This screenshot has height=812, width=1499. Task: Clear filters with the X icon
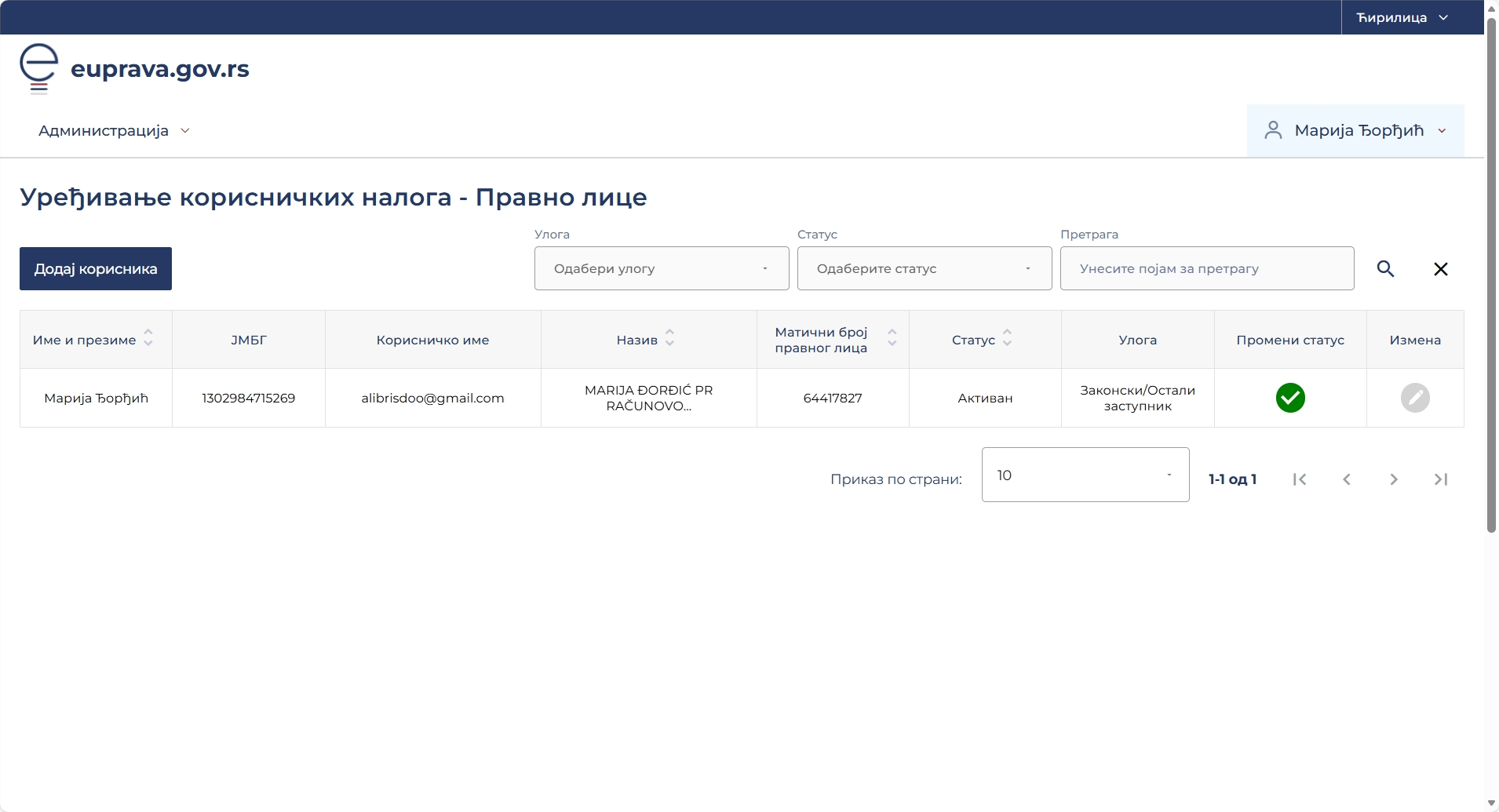pyautogui.click(x=1440, y=269)
